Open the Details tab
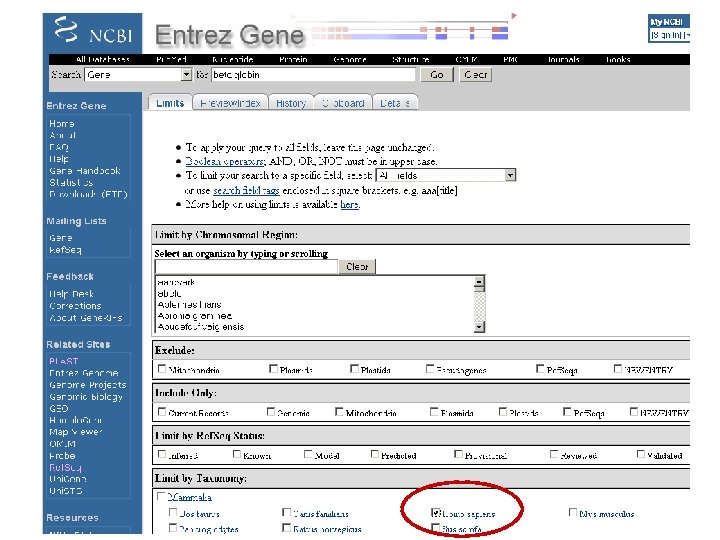Image resolution: width=720 pixels, height=540 pixels. (x=395, y=103)
